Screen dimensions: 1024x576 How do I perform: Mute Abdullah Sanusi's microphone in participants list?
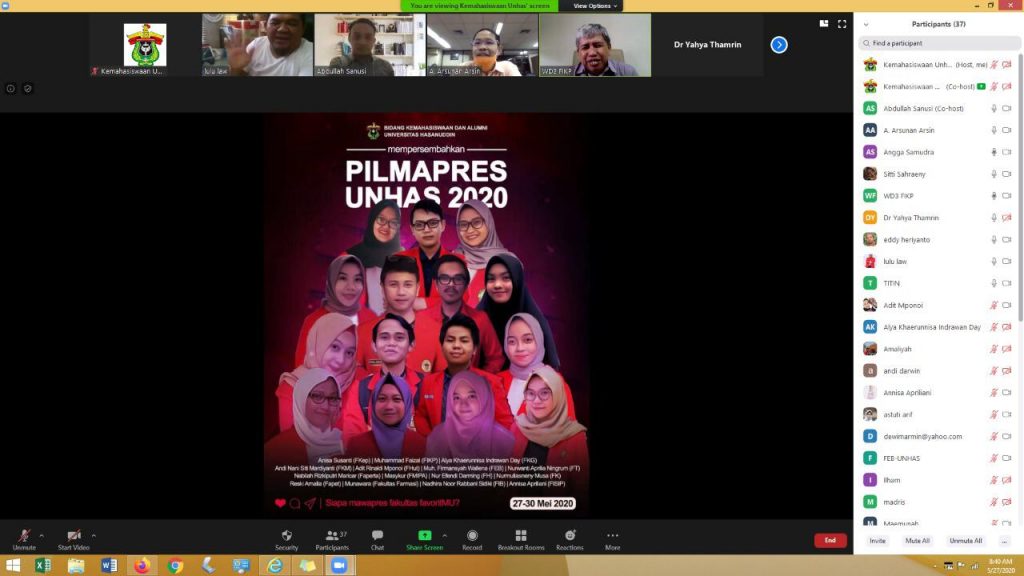pyautogui.click(x=993, y=108)
